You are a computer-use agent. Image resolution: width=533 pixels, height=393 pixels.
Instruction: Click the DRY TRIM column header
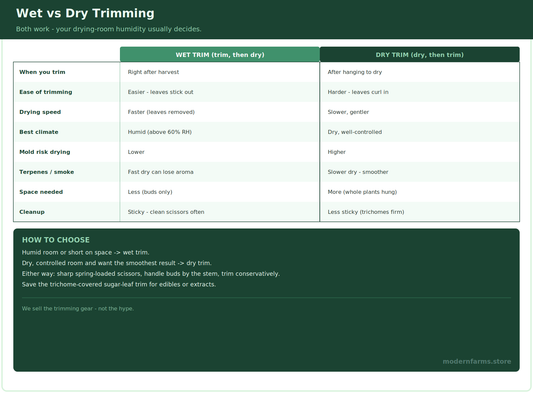(x=419, y=54)
